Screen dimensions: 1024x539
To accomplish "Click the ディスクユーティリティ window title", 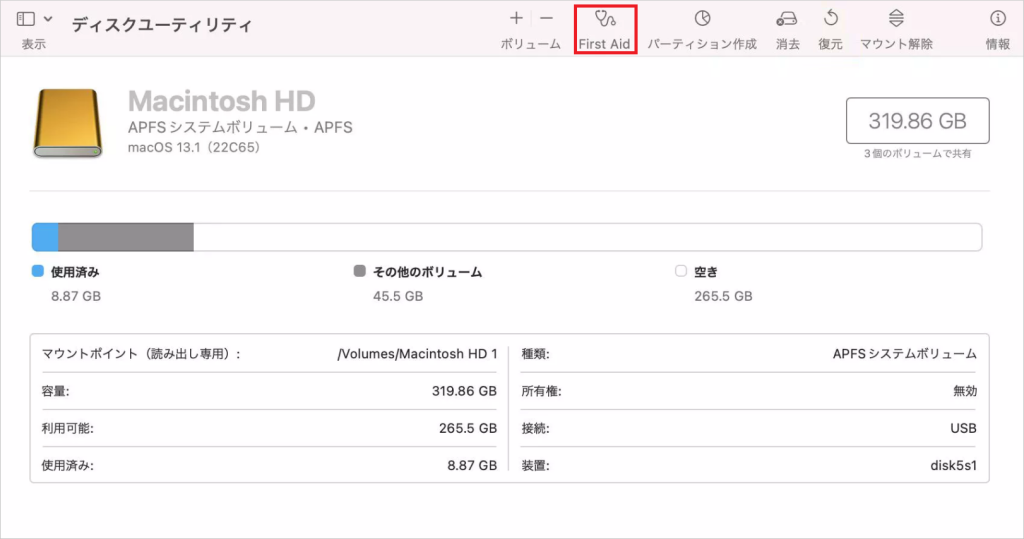I will [161, 25].
